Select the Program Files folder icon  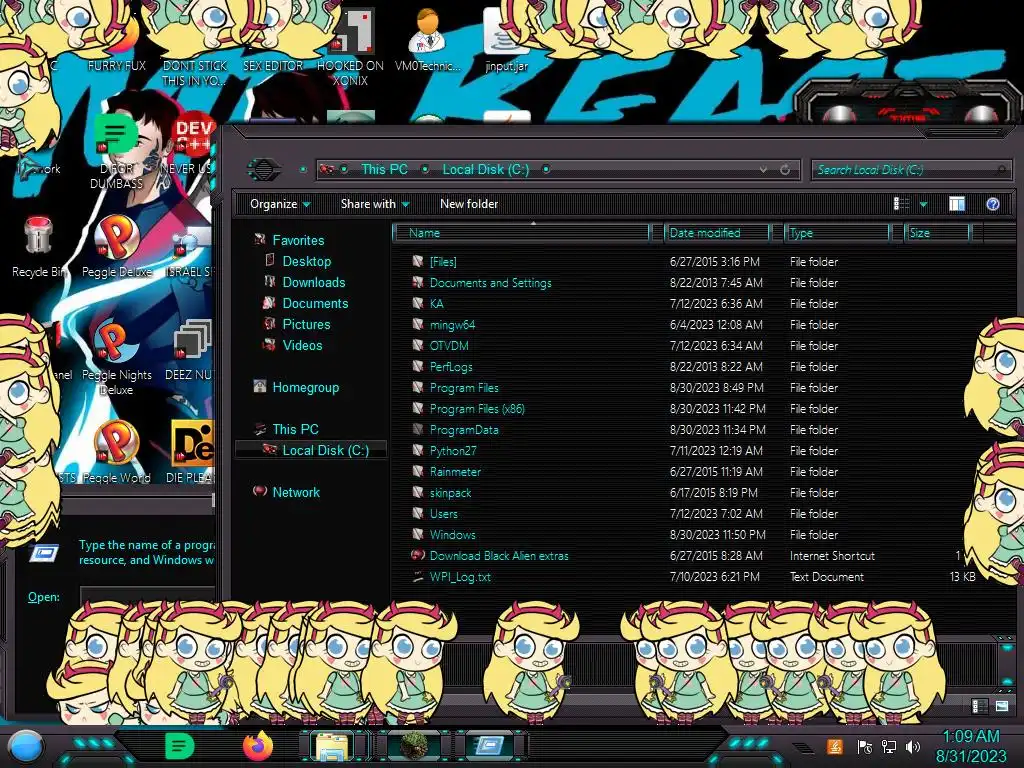[418, 387]
